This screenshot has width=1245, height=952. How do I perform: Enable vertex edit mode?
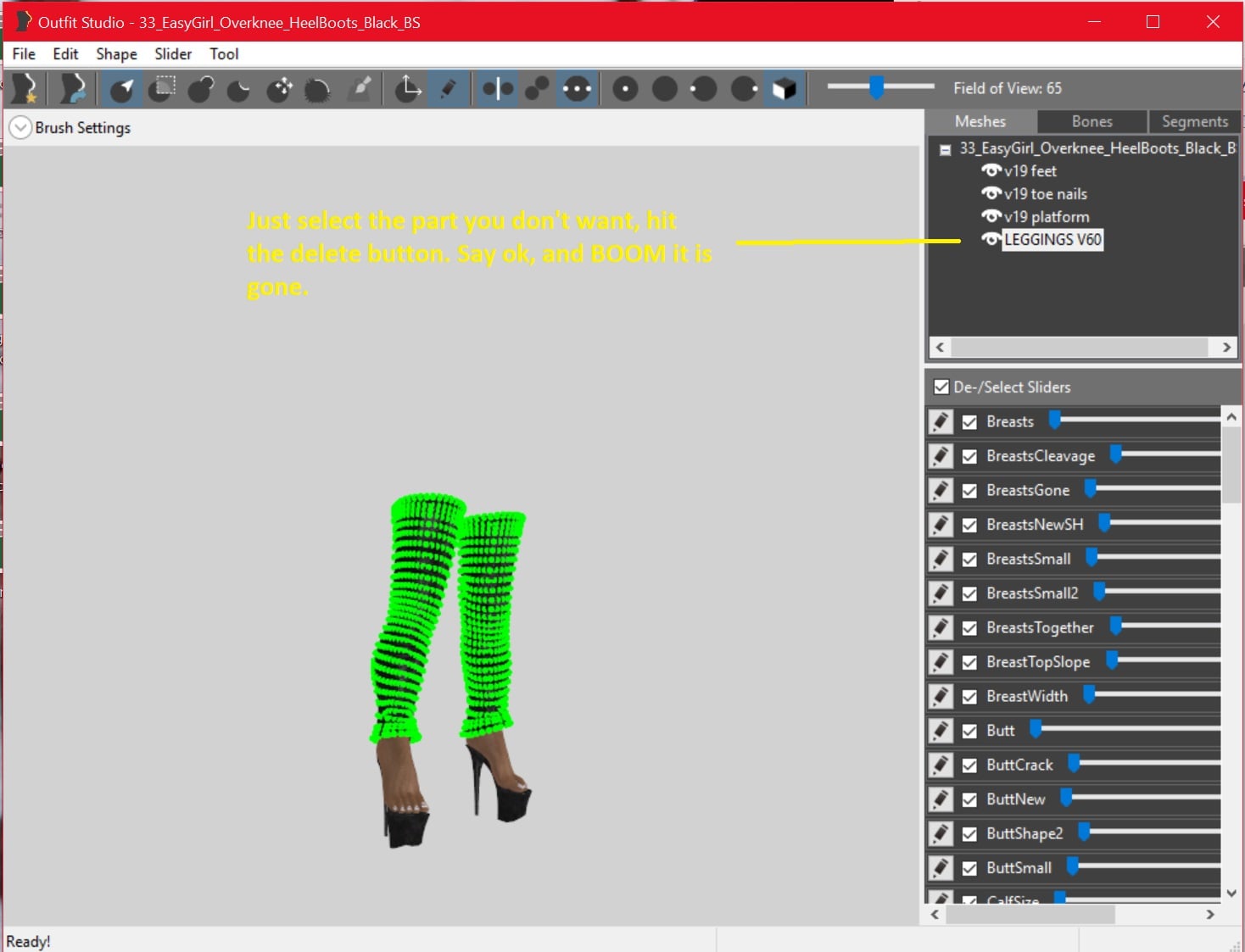point(449,88)
